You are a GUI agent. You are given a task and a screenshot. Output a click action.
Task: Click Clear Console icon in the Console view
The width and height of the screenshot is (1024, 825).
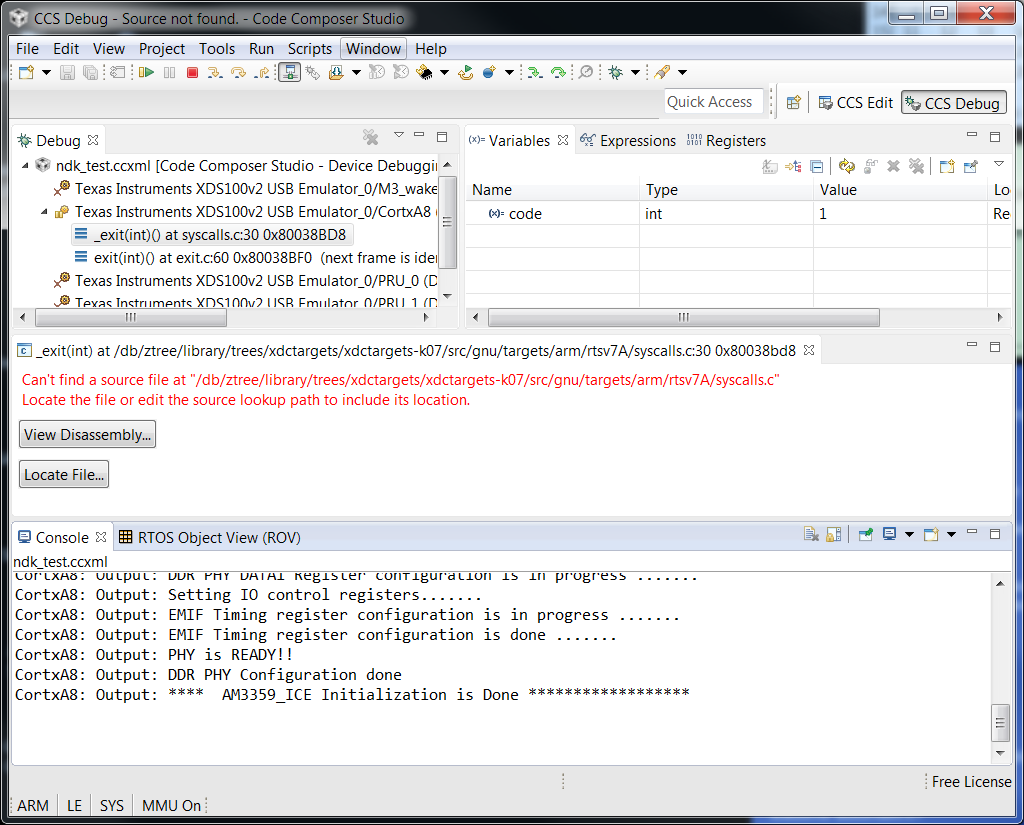coord(811,534)
